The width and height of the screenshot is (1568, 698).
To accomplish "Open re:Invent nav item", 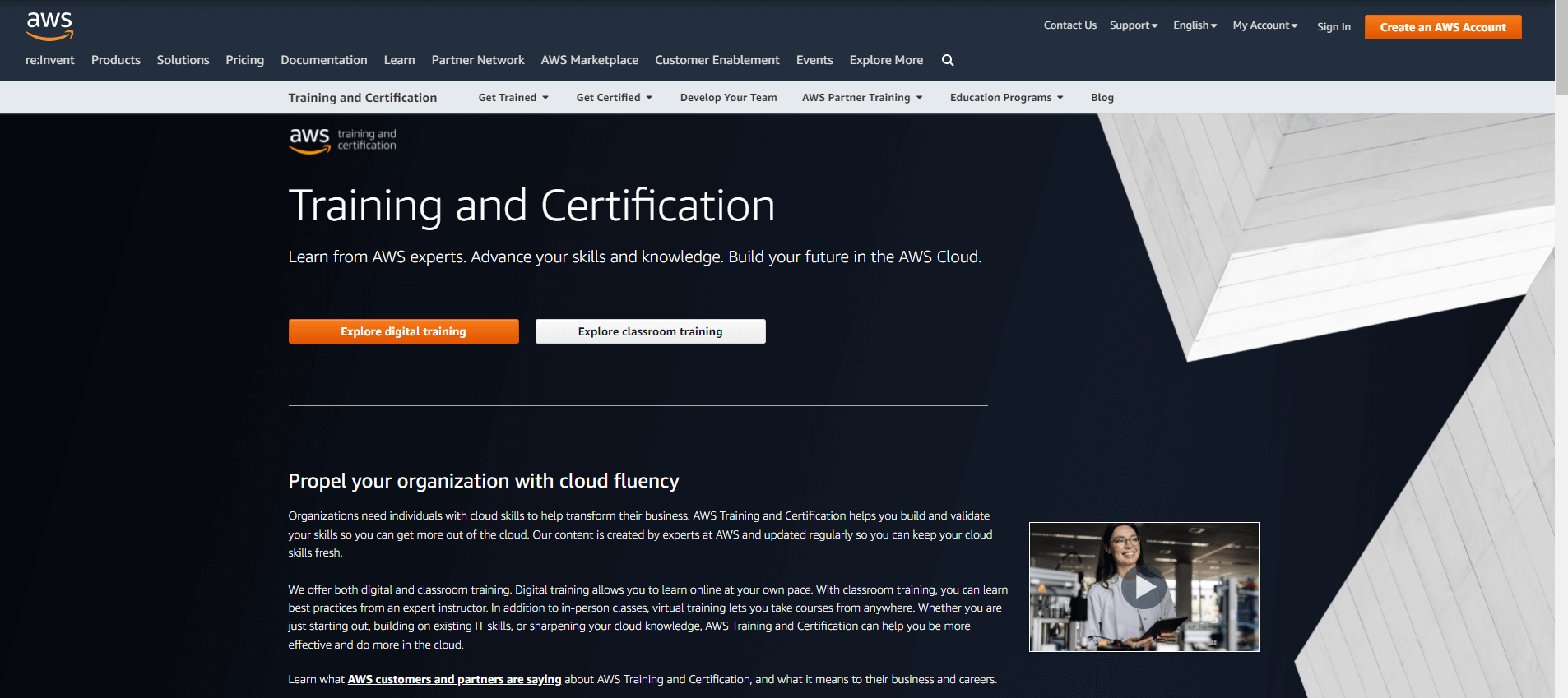I will point(50,60).
